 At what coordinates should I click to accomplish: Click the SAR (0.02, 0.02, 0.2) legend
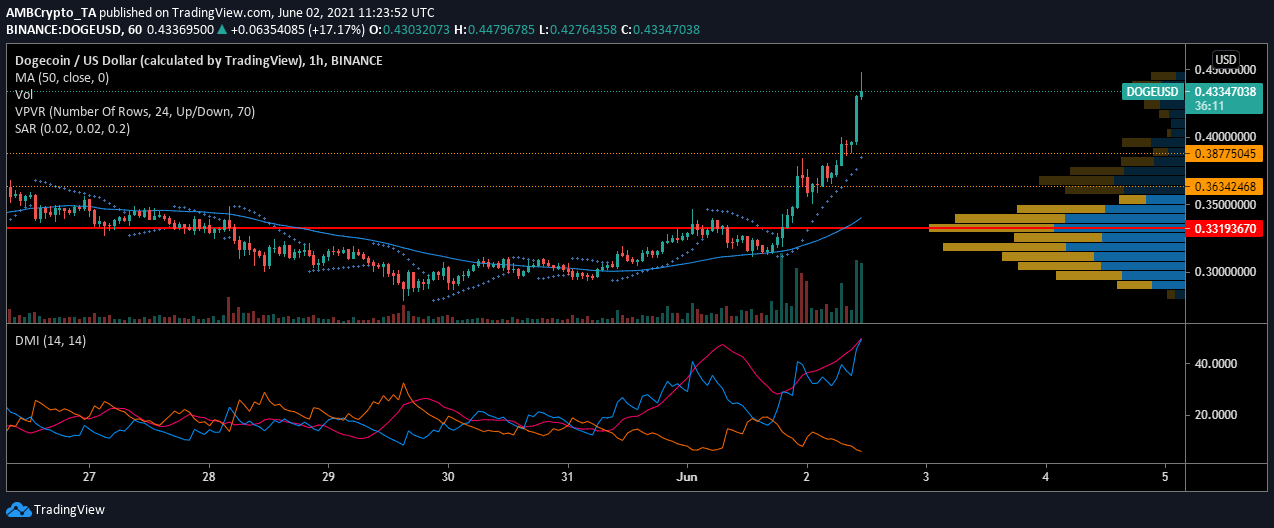[70, 128]
